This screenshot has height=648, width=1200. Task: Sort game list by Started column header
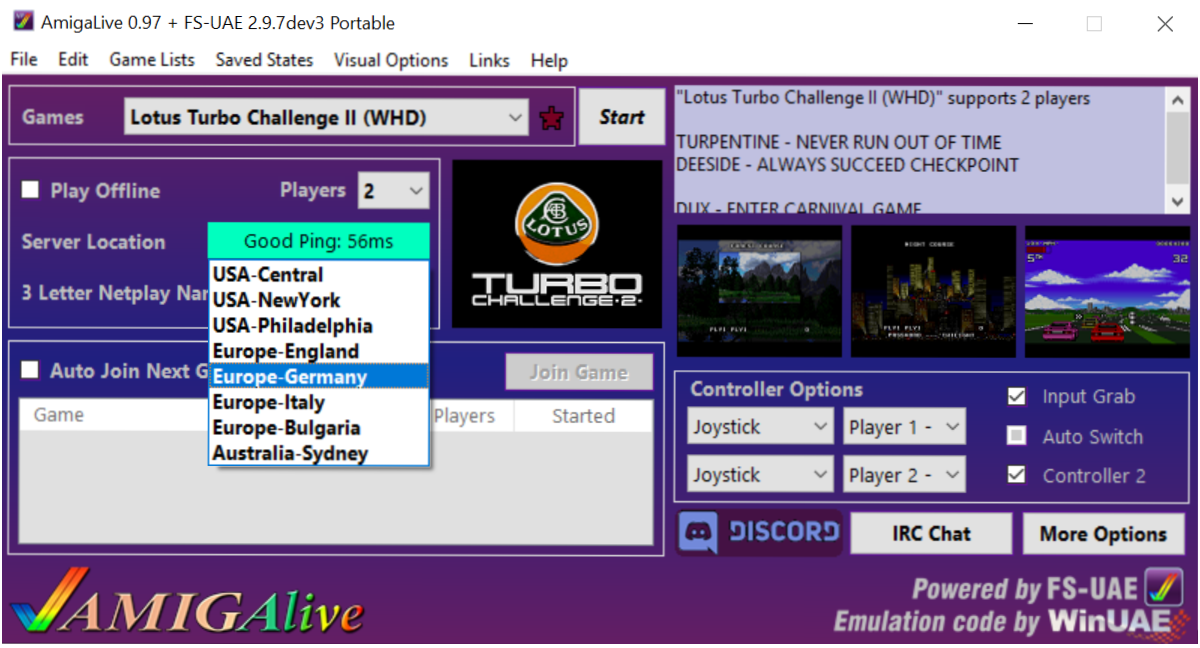click(x=583, y=415)
